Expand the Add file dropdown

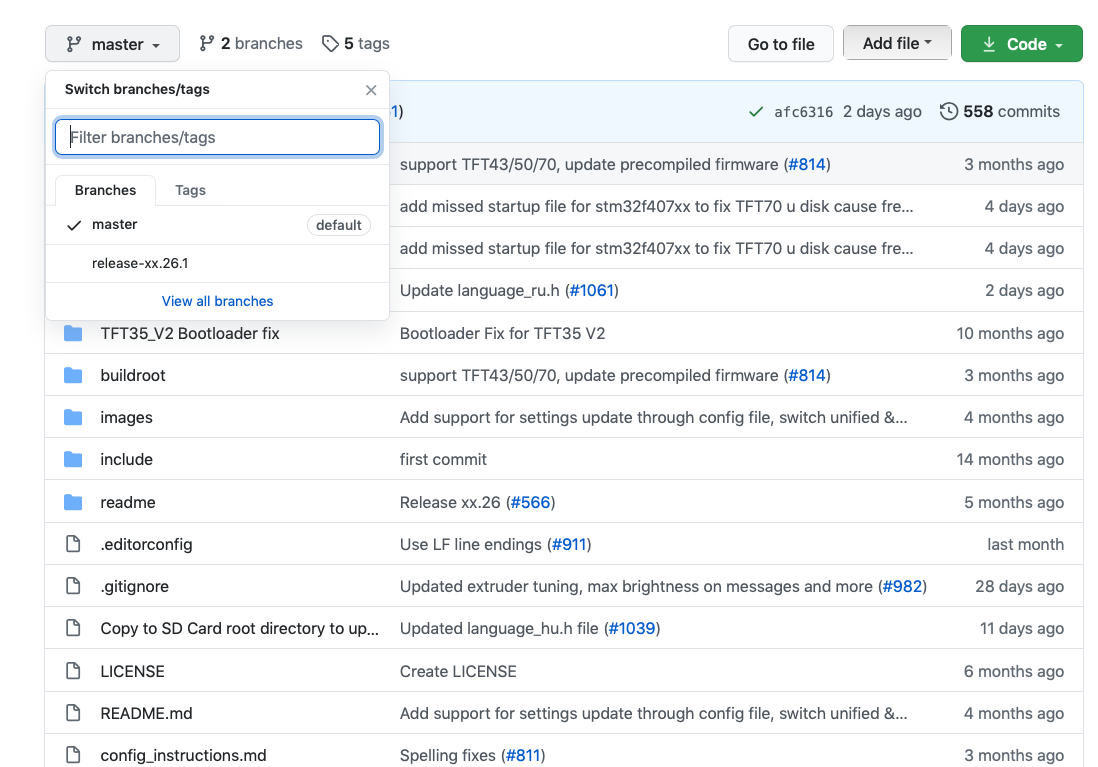(897, 43)
